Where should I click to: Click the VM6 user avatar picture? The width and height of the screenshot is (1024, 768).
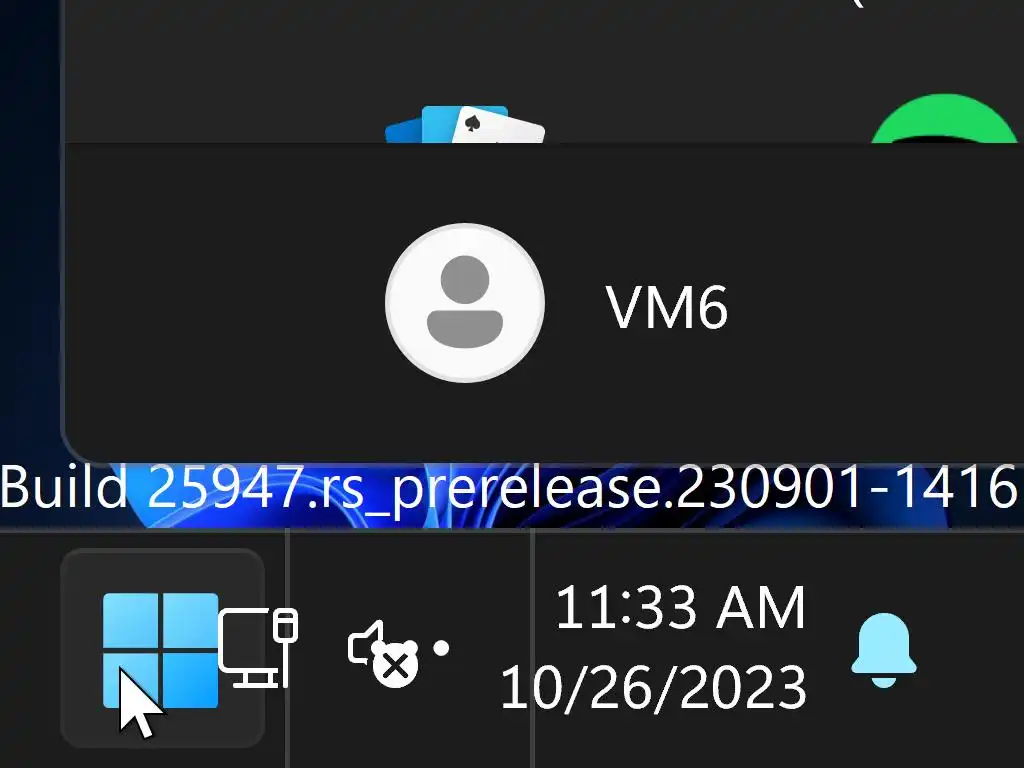pyautogui.click(x=464, y=302)
